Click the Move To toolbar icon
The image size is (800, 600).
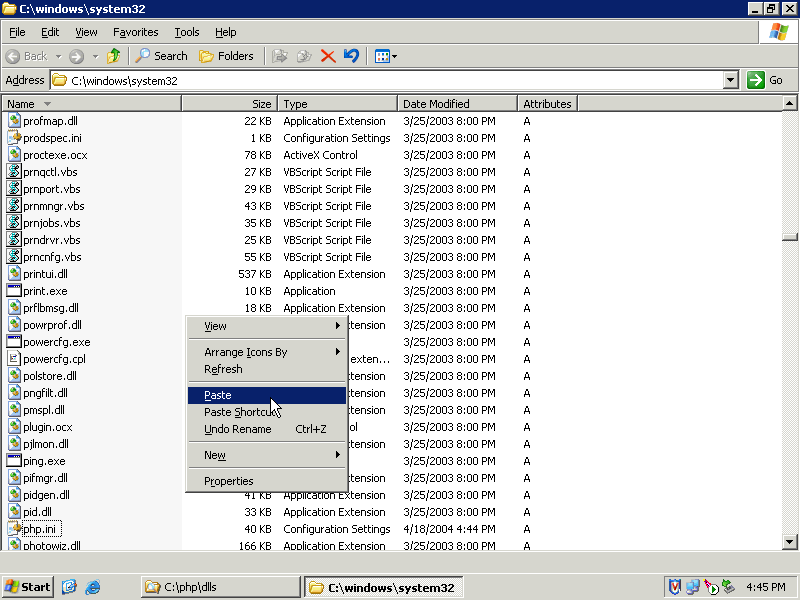pos(279,56)
